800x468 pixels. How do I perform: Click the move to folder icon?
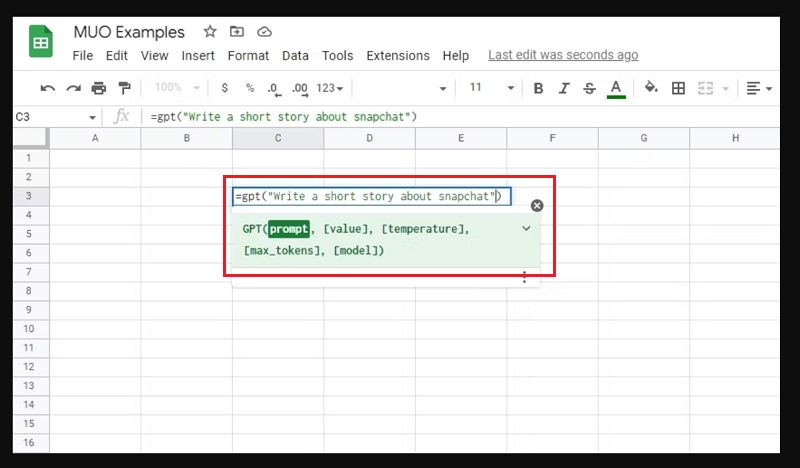click(237, 32)
